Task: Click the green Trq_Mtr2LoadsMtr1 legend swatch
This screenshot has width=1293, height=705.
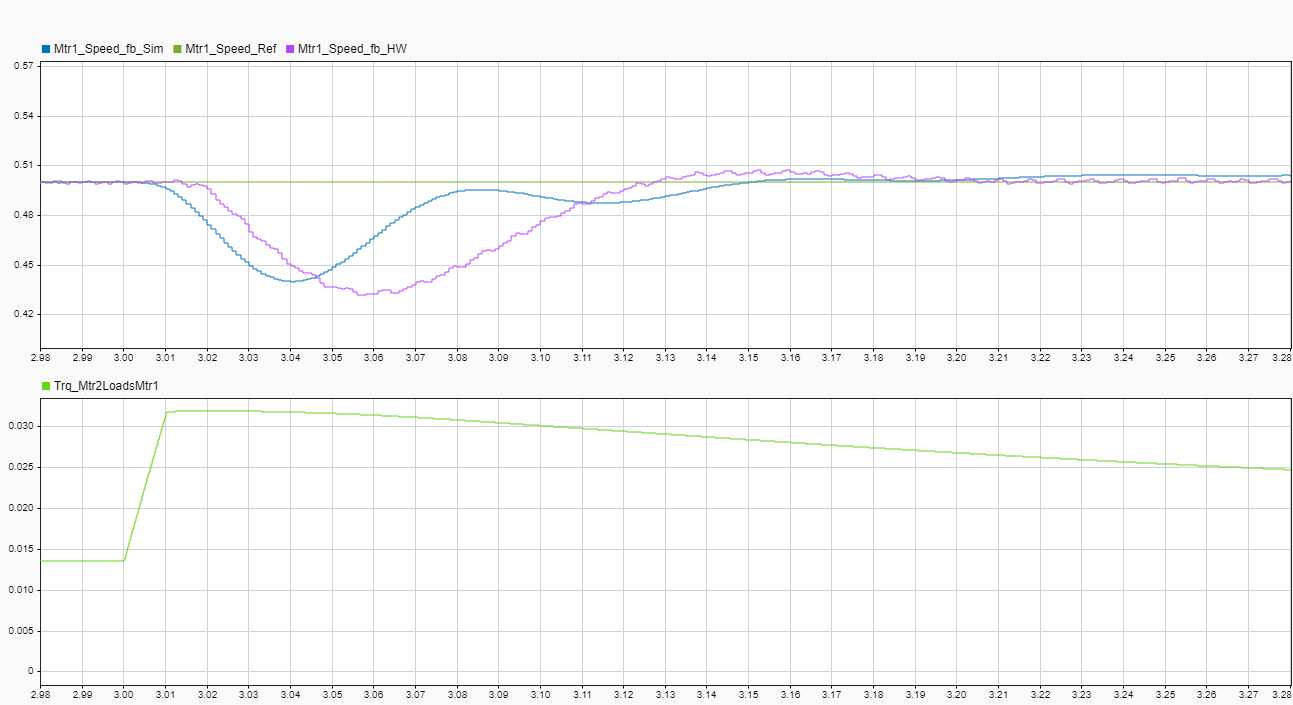Action: pyautogui.click(x=46, y=385)
